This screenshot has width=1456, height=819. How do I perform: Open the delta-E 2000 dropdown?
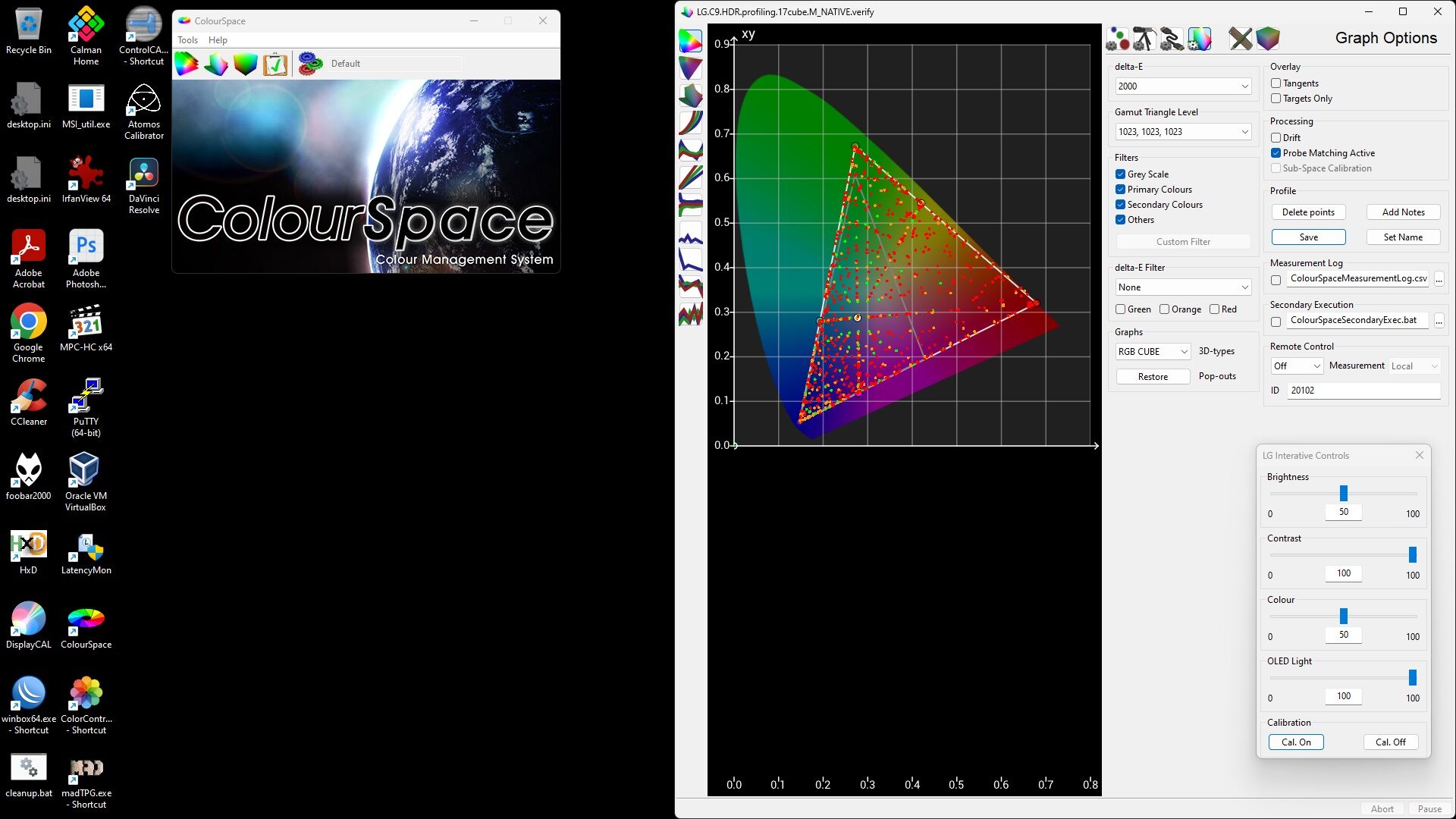(1183, 86)
